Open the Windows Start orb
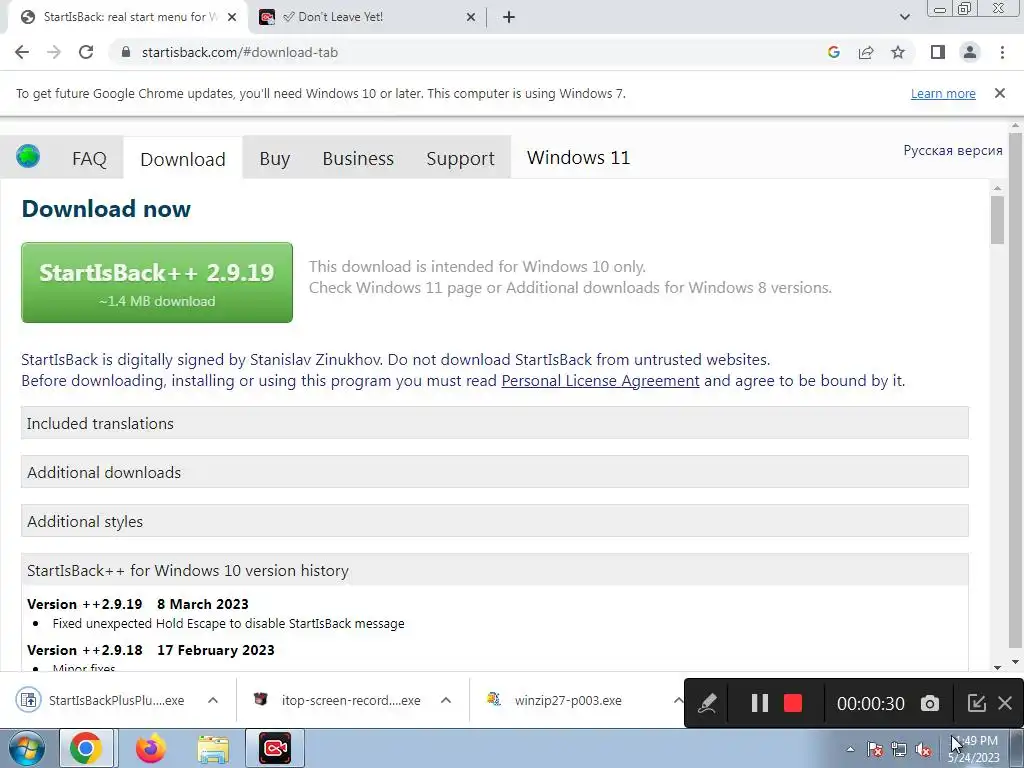The width and height of the screenshot is (1024, 768). (27, 748)
